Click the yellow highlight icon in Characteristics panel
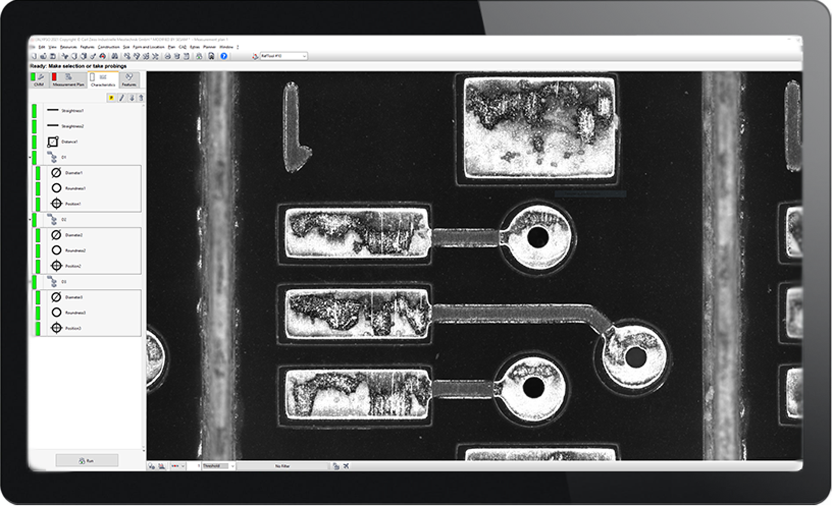The height and width of the screenshot is (506, 832). tap(110, 97)
